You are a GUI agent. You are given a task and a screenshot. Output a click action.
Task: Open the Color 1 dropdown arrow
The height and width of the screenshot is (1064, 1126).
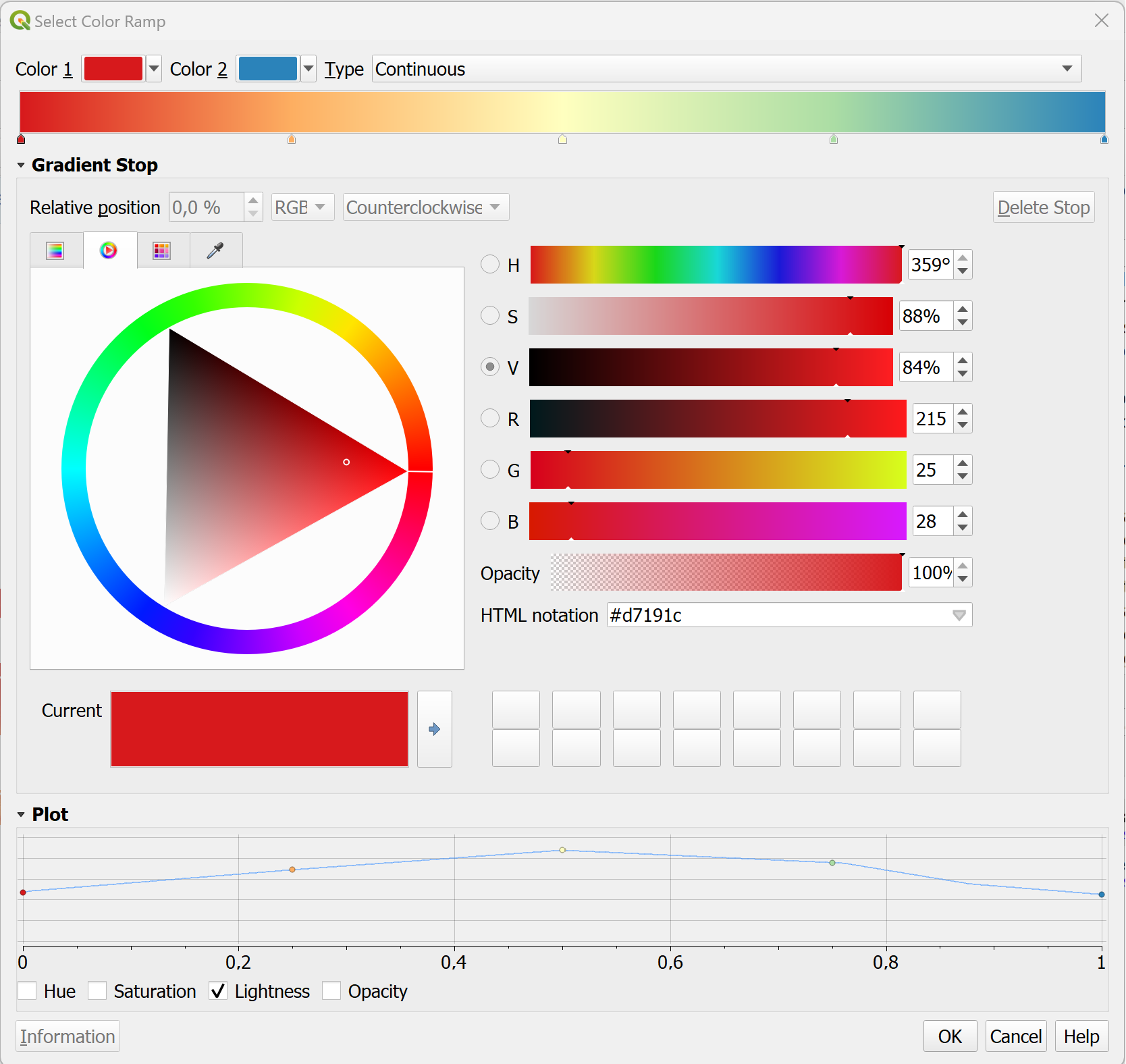pos(154,69)
